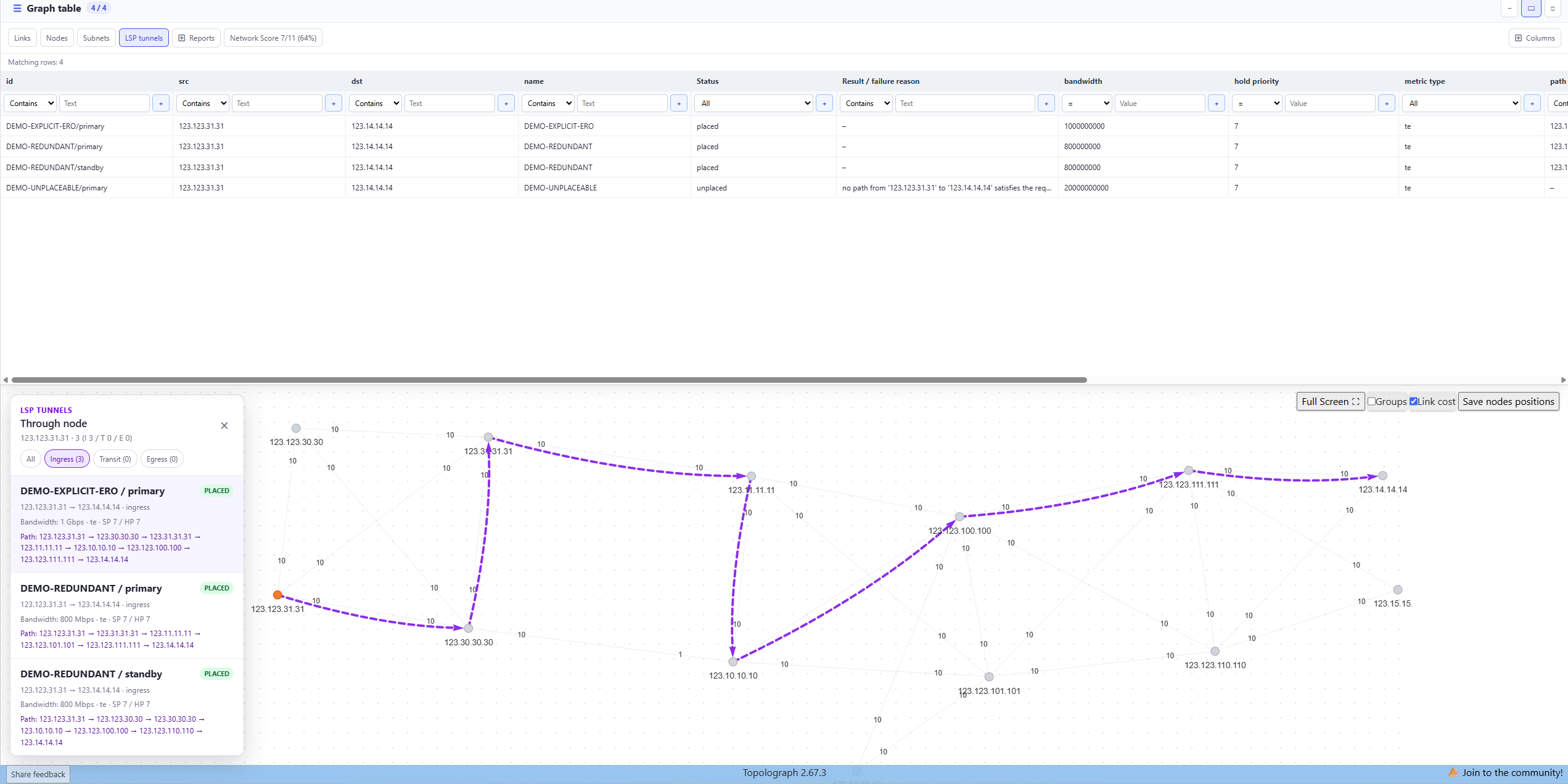This screenshot has height=784, width=1568.
Task: Open the Graph table hamburger menu
Action: (17, 8)
